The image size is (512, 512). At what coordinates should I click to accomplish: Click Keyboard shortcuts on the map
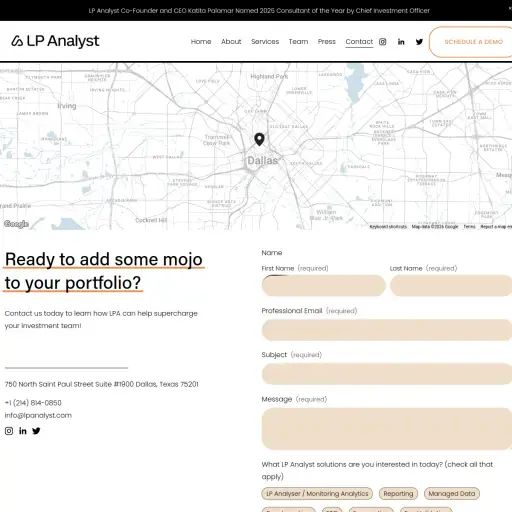pos(388,227)
